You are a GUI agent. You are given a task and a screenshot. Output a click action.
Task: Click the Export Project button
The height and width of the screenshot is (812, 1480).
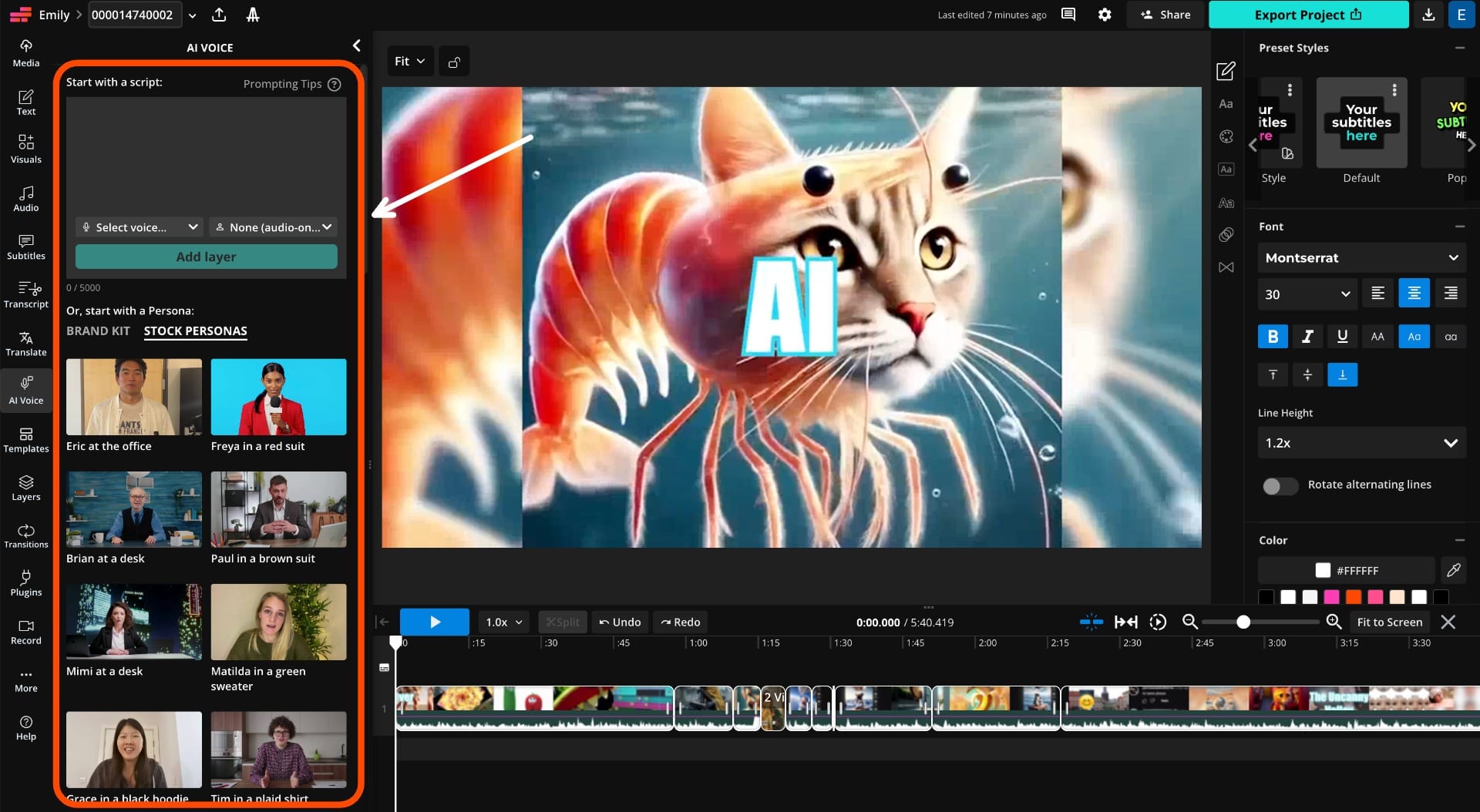coord(1308,15)
